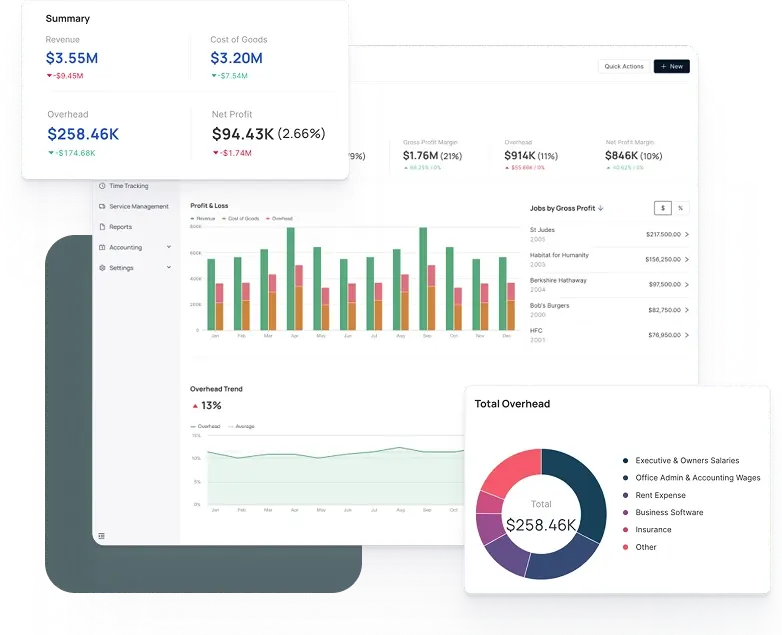Click Rent Expense legend color dot
The height and width of the screenshot is (635, 782).
click(625, 495)
